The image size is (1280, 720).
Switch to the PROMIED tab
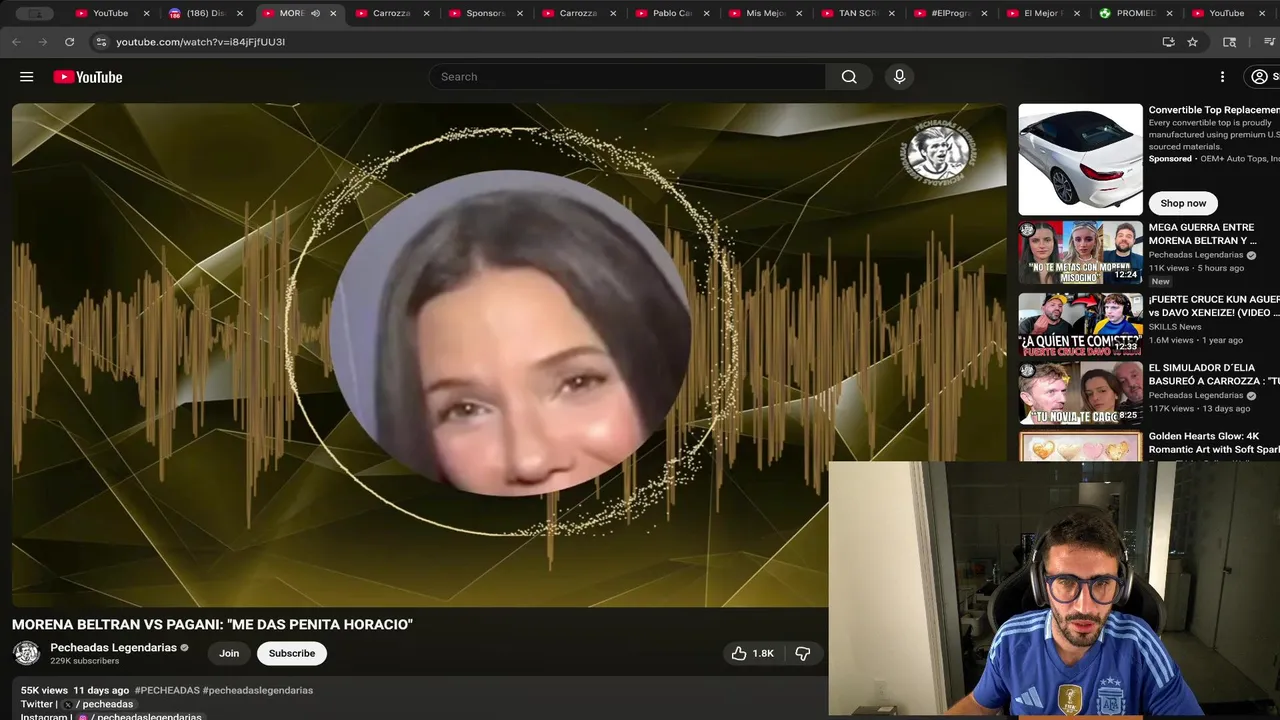[1136, 13]
